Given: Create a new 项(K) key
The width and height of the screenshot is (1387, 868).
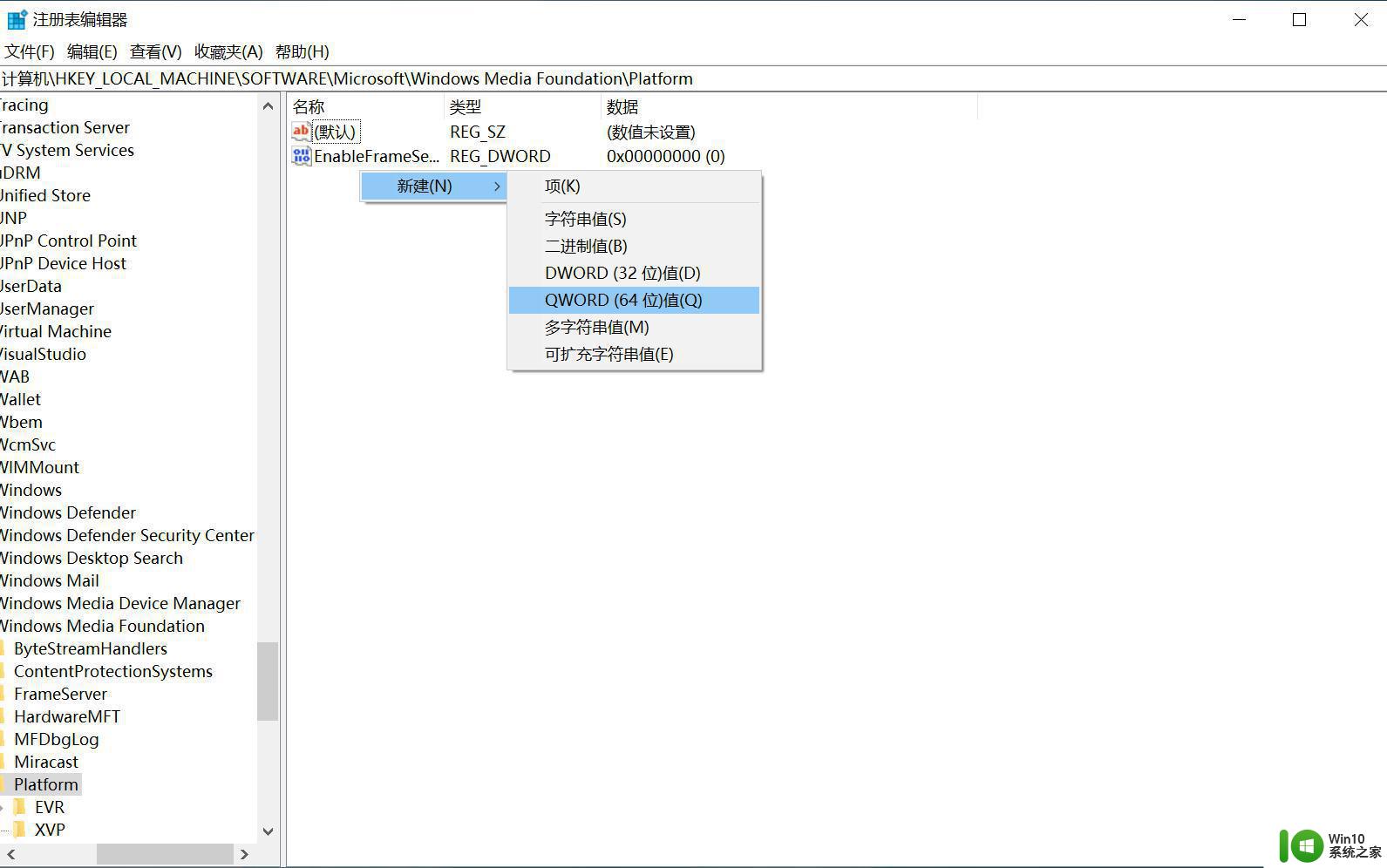Looking at the screenshot, I should pos(635,186).
